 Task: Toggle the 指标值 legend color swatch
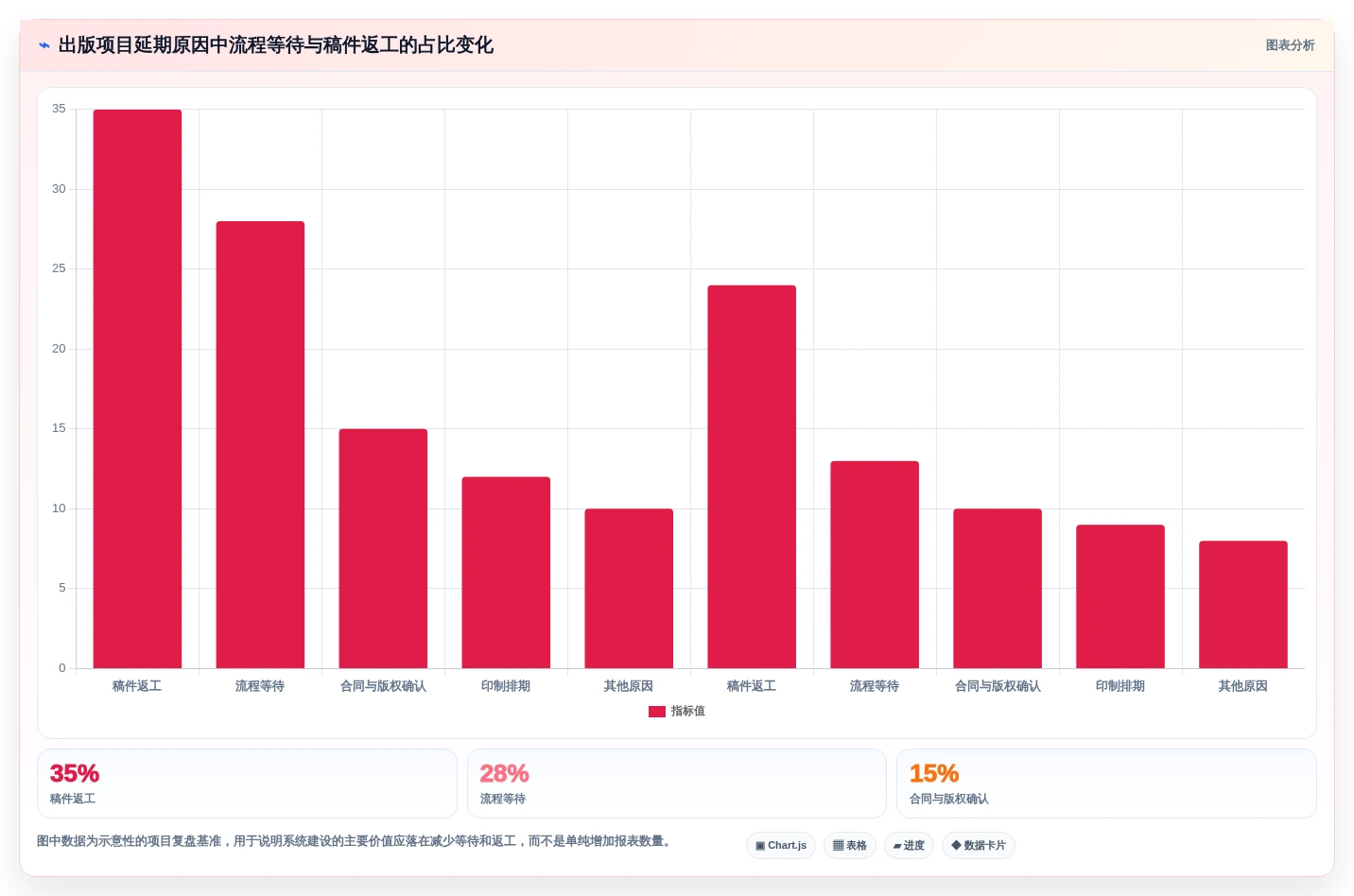point(656,712)
